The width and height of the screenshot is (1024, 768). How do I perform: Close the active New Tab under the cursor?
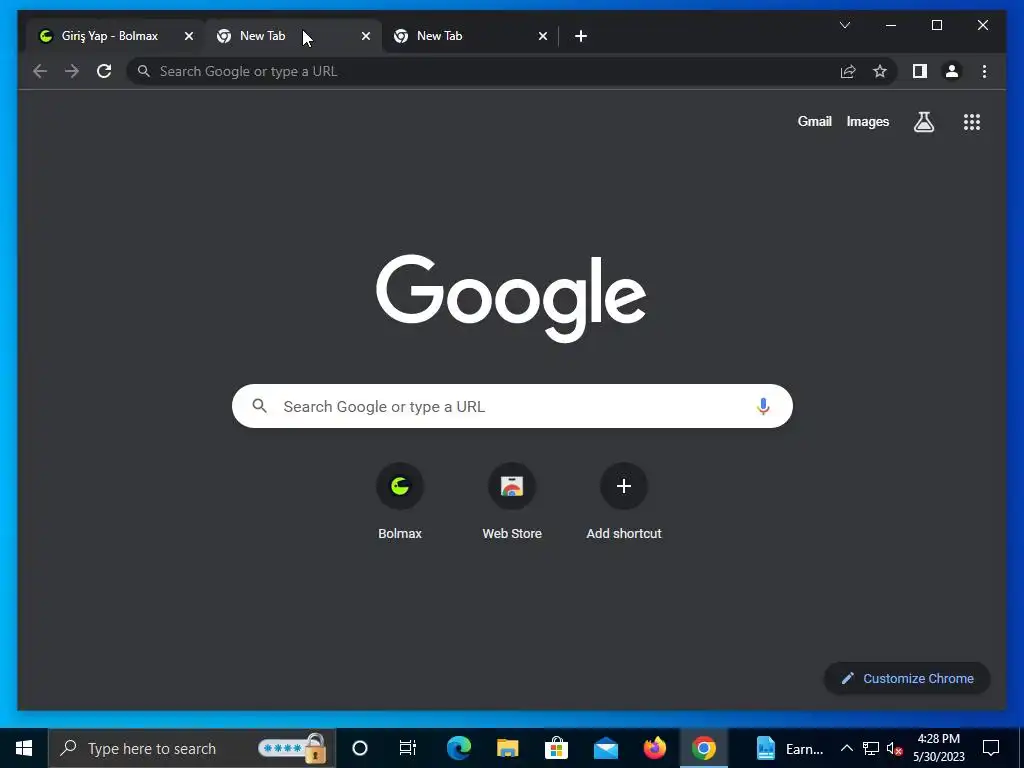pyautogui.click(x=366, y=36)
